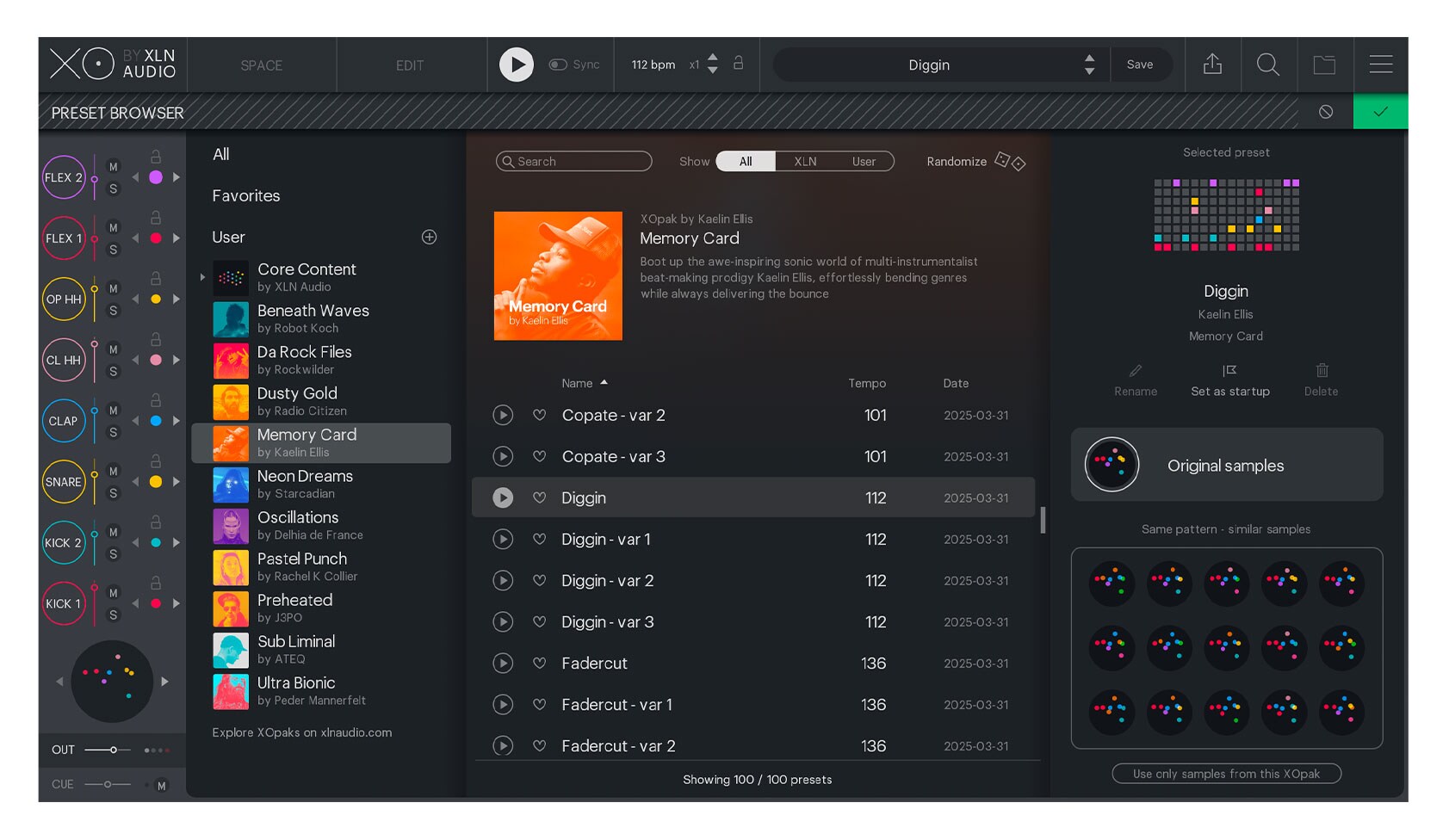Favorite the Fadercut preset heart icon

coord(539,664)
